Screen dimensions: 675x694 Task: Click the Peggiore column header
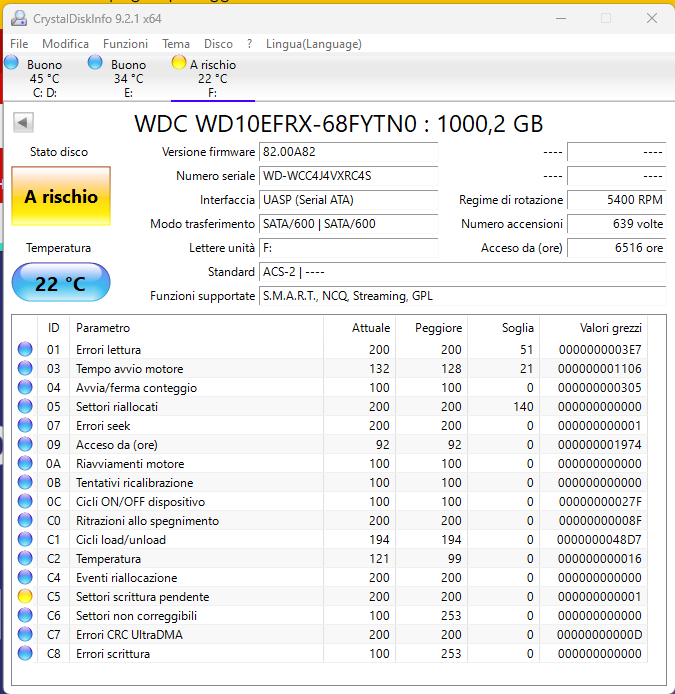tap(432, 328)
